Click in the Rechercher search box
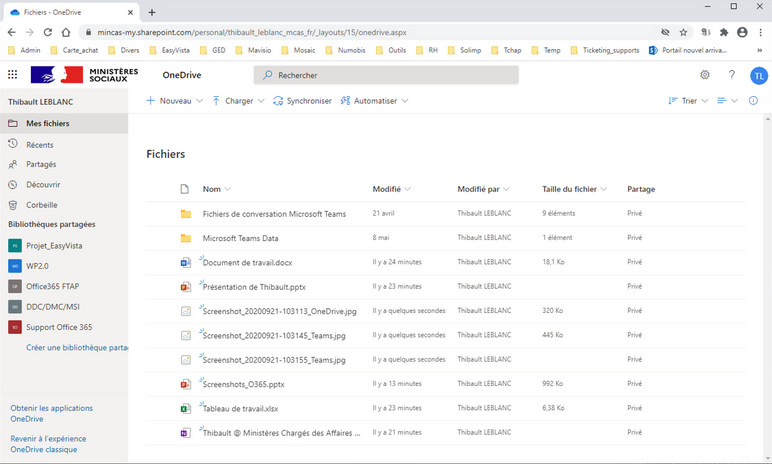The image size is (772, 464). pyautogui.click(x=386, y=75)
